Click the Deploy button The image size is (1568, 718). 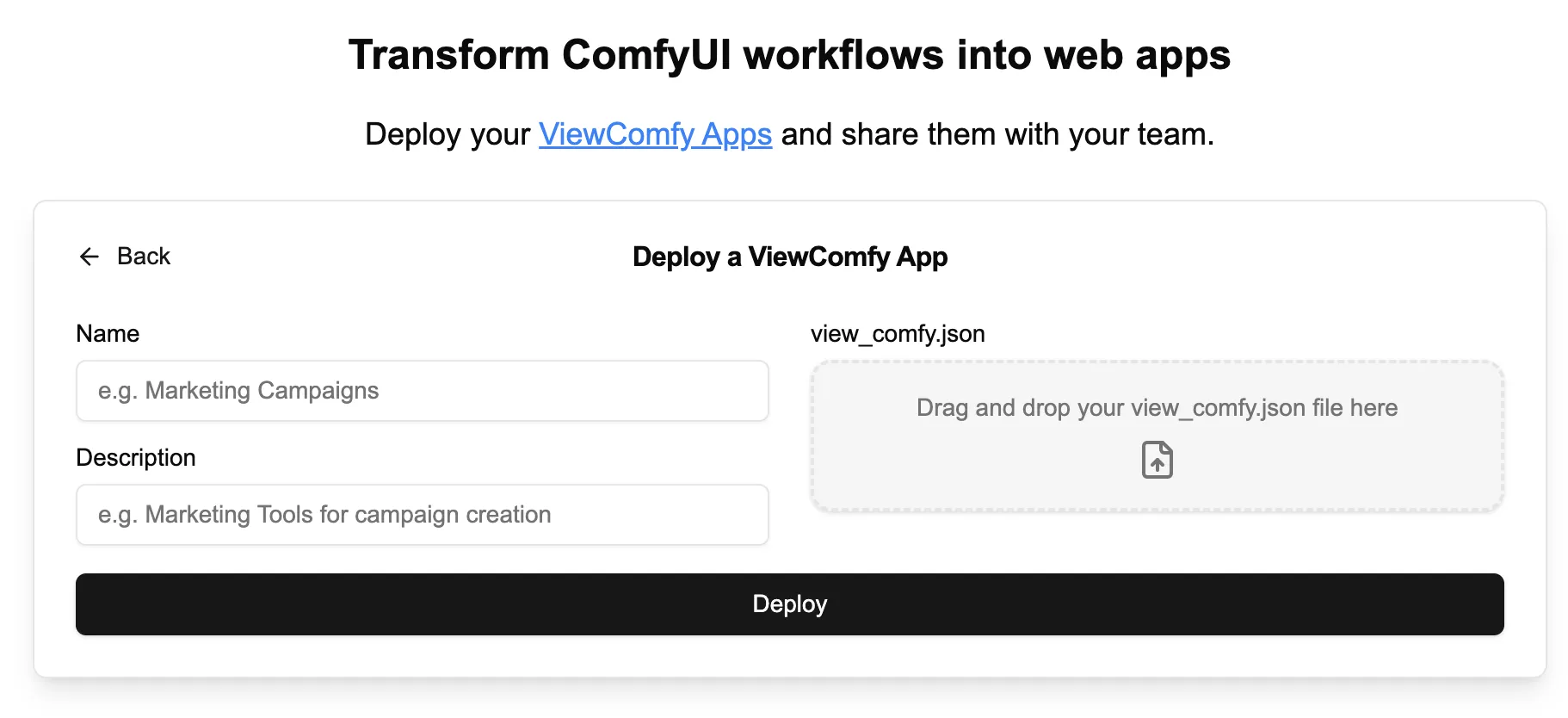pyautogui.click(x=790, y=604)
